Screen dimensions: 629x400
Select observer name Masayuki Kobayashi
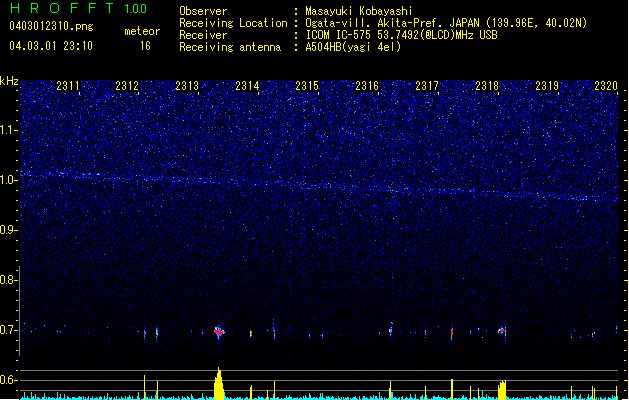359,11
